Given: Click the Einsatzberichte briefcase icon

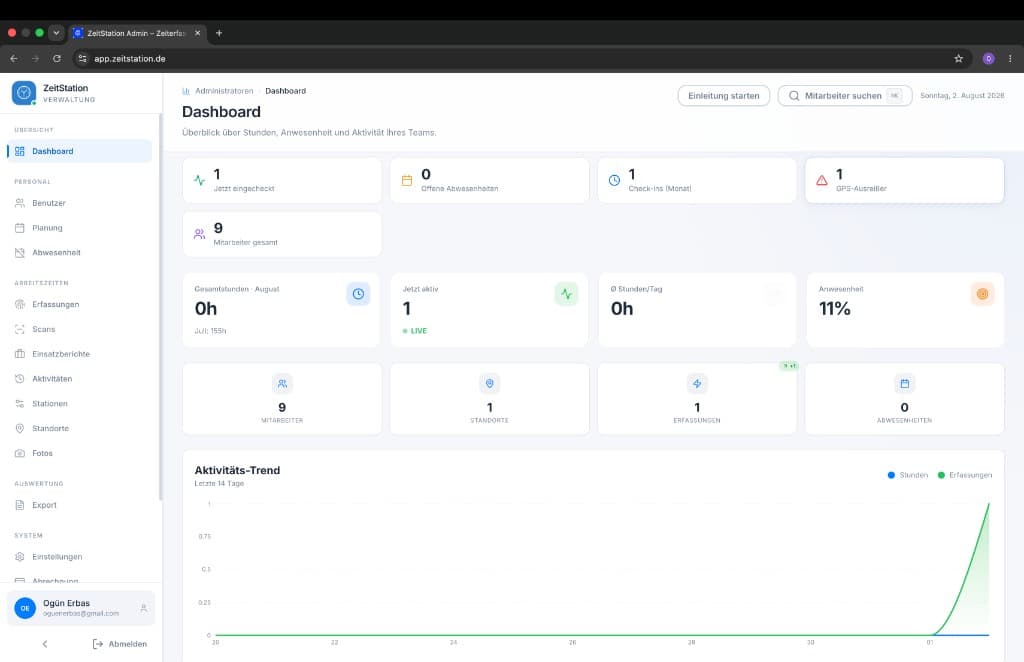Looking at the screenshot, I should coord(20,354).
